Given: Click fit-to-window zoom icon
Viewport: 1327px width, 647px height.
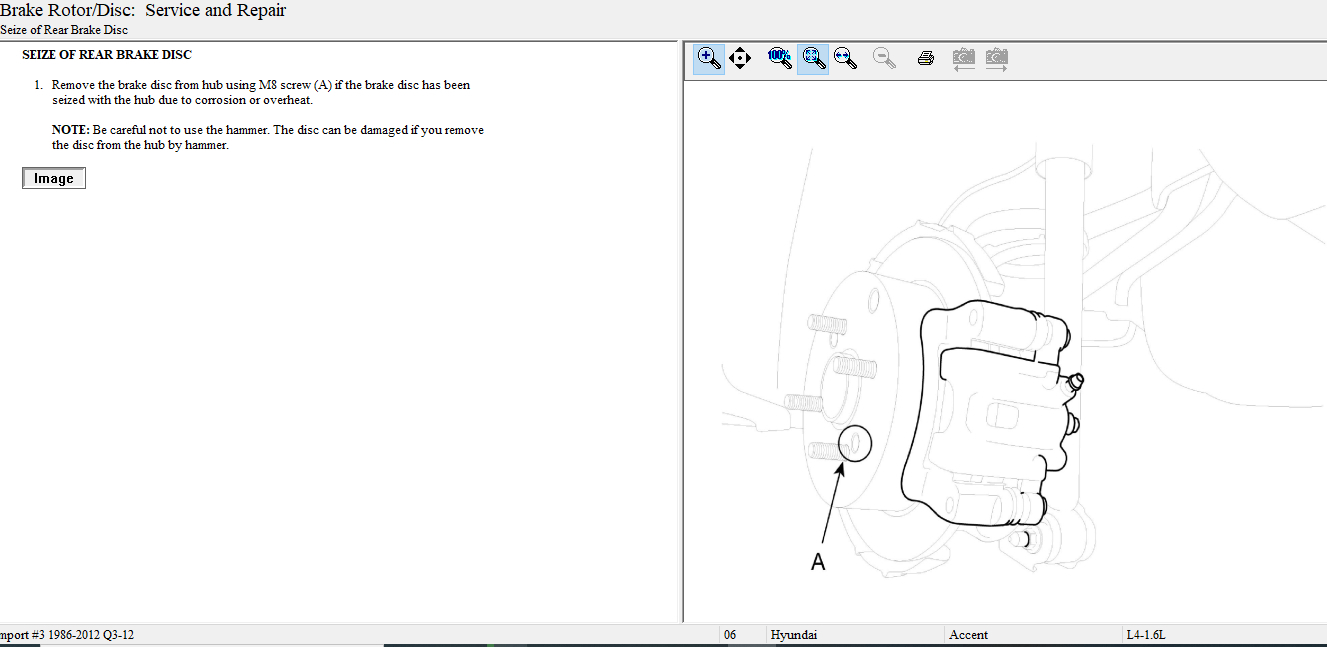Looking at the screenshot, I should tap(813, 58).
